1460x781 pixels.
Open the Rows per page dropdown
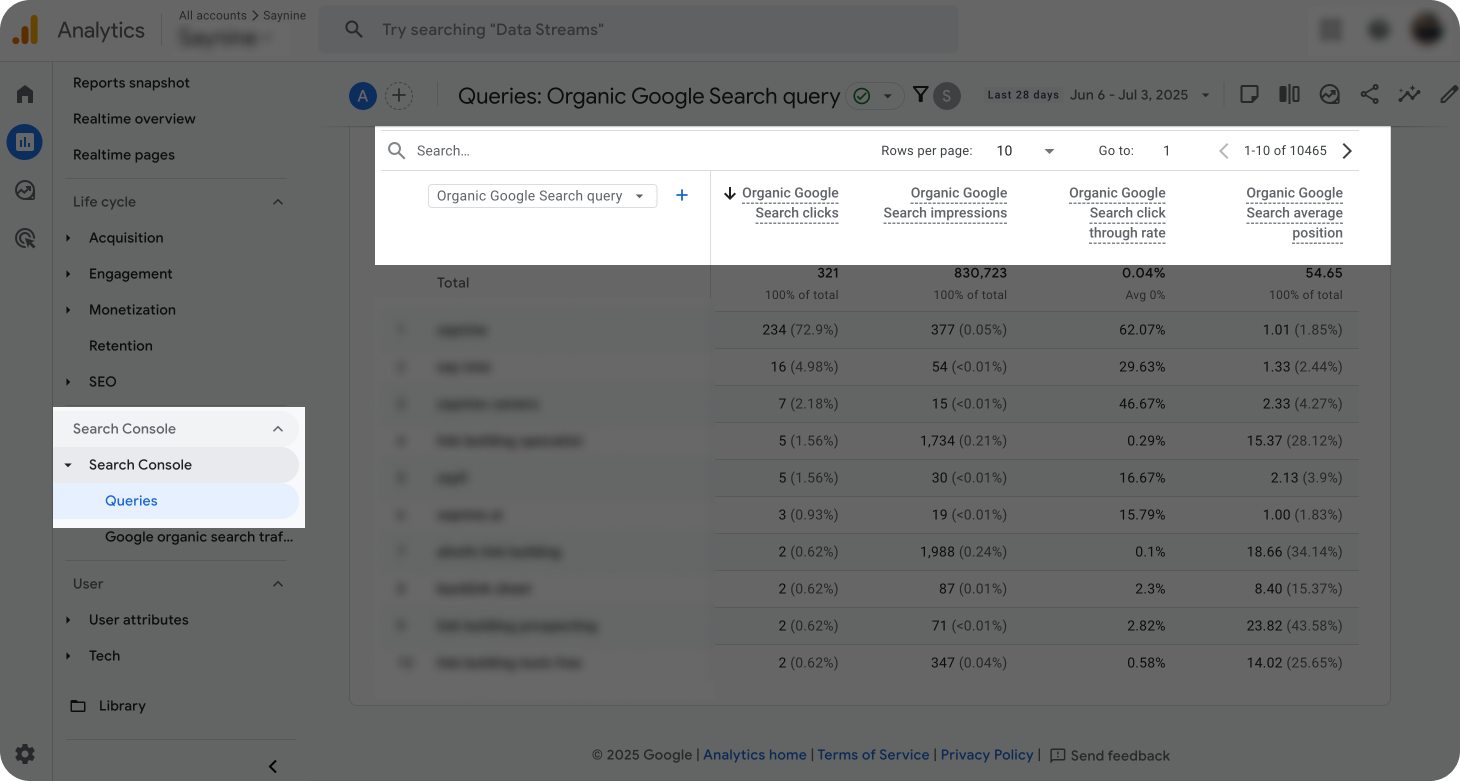point(1025,151)
